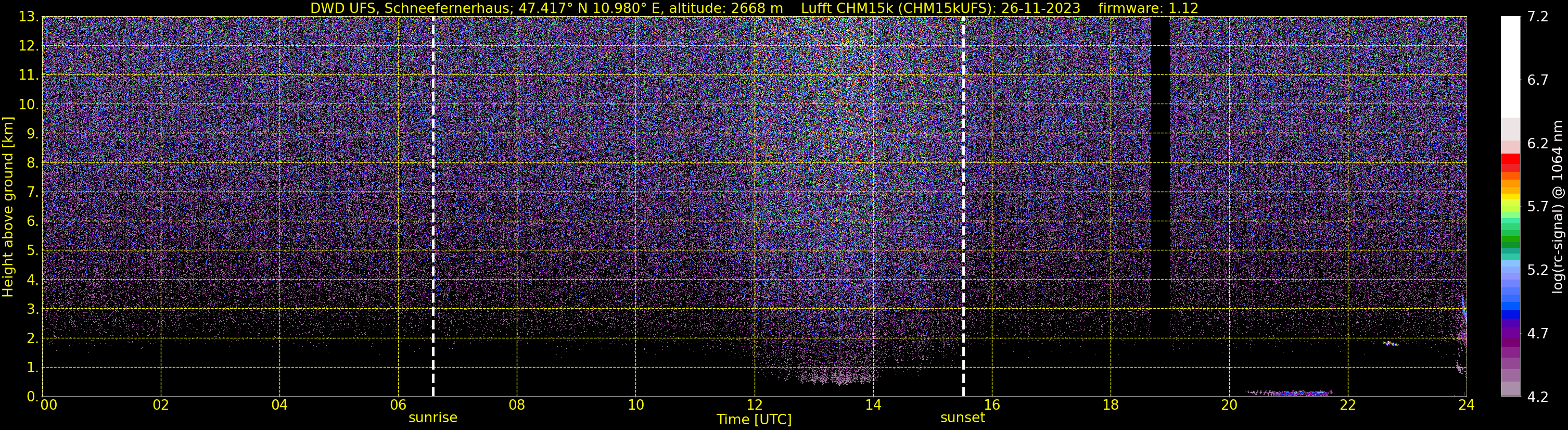Click the '3.' height tick label
The image size is (1568, 430).
(x=32, y=309)
